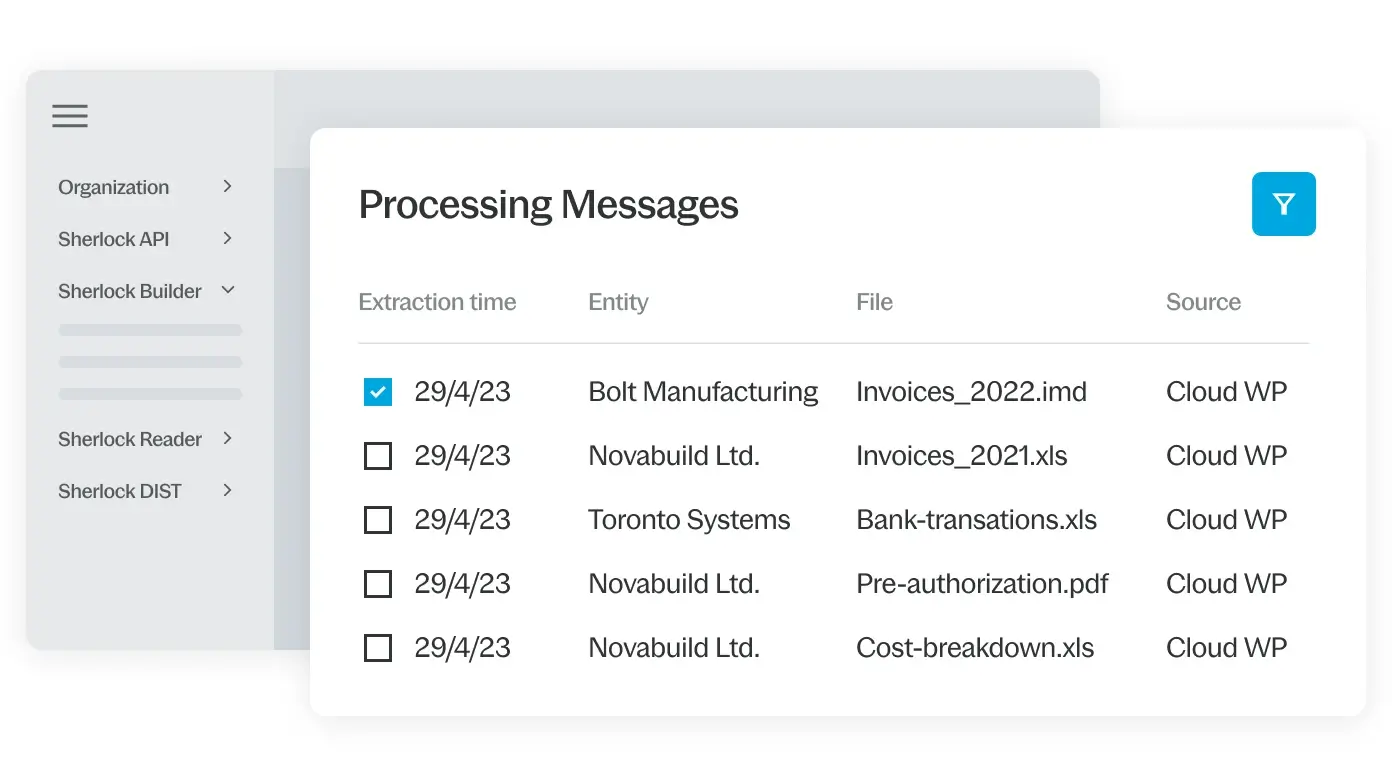1392x784 pixels.
Task: Click the Source column header
Action: click(1203, 302)
